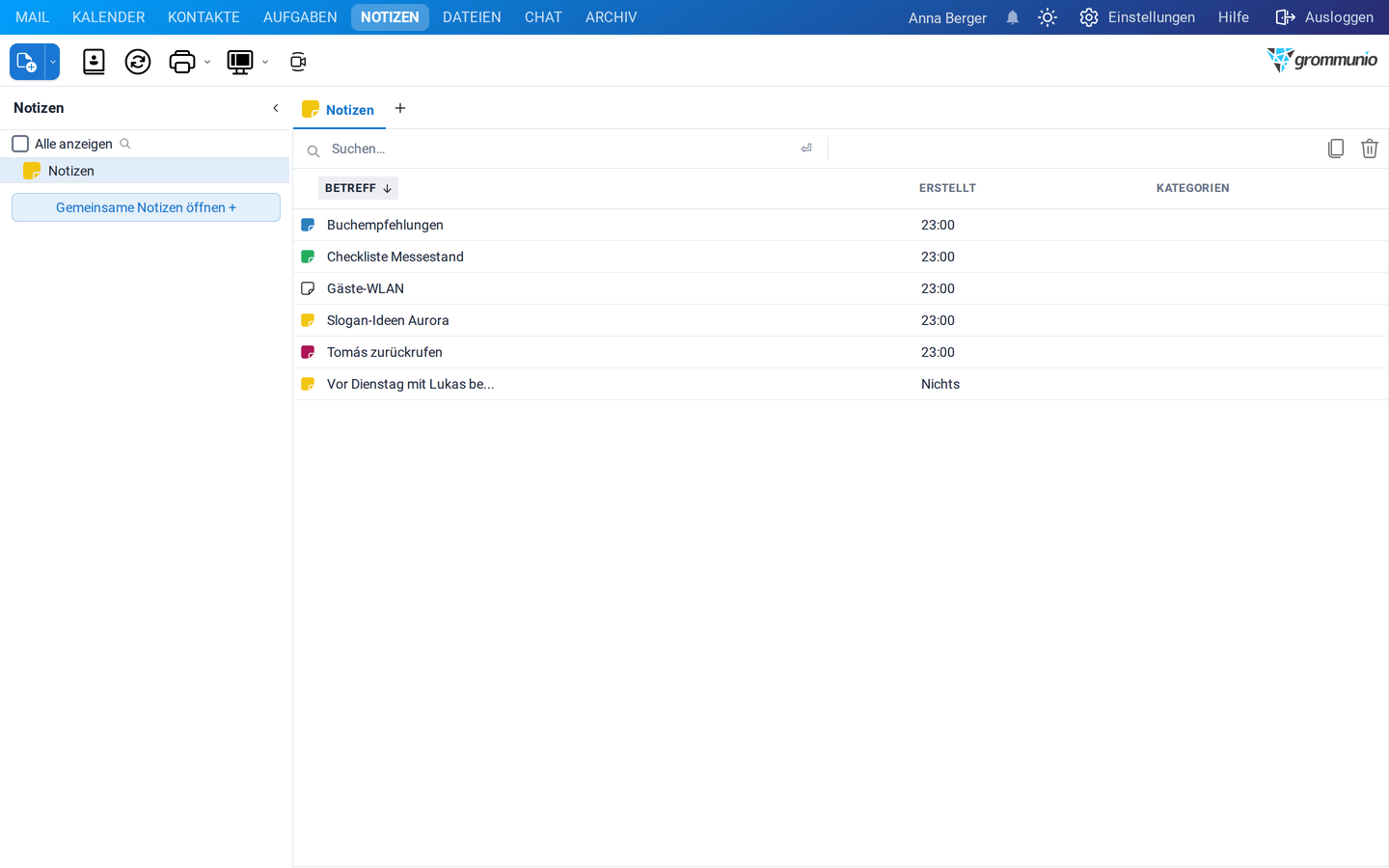The image size is (1389, 868).
Task: Open Dateien section
Action: 472,17
